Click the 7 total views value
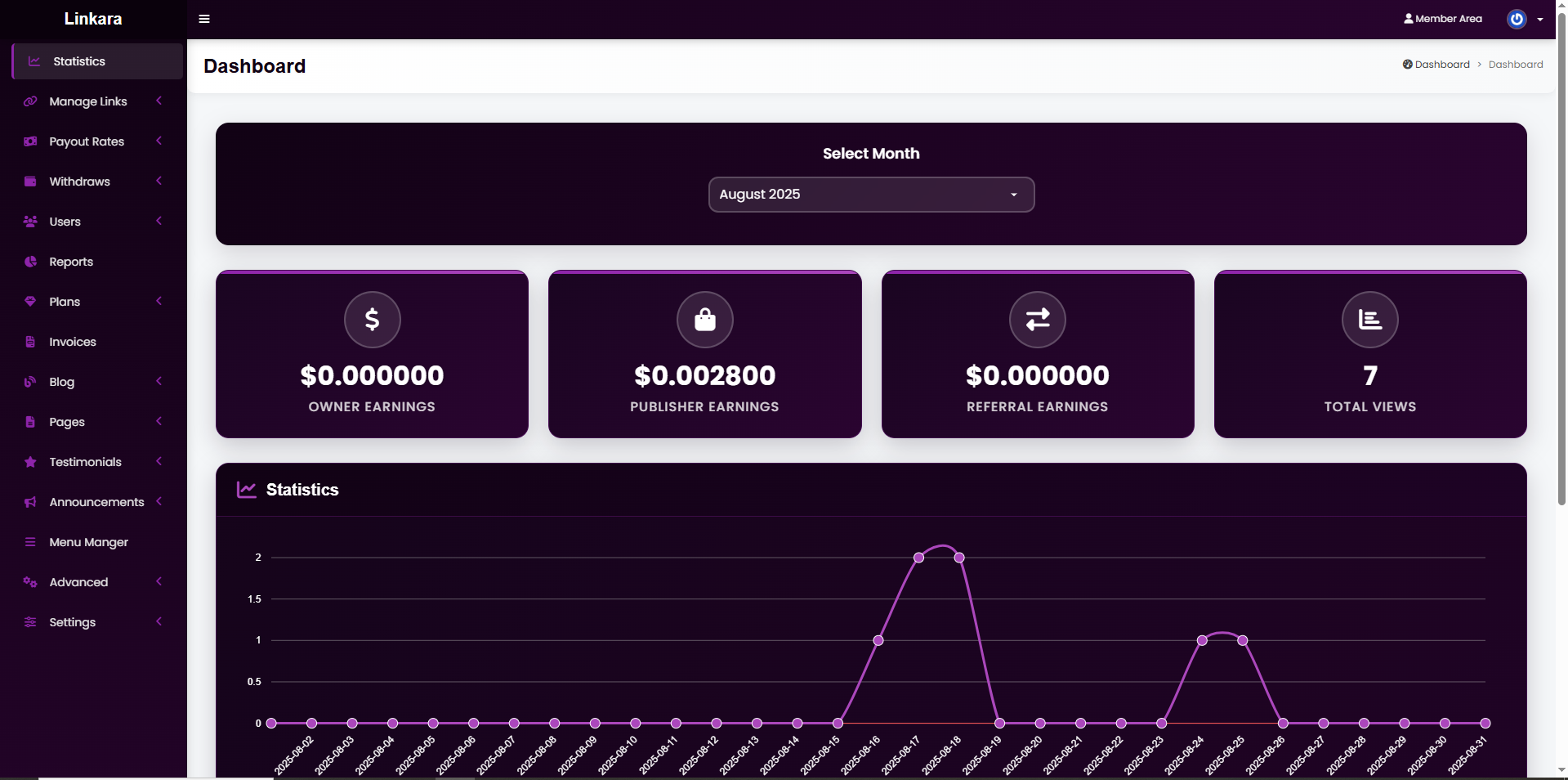 point(1370,375)
